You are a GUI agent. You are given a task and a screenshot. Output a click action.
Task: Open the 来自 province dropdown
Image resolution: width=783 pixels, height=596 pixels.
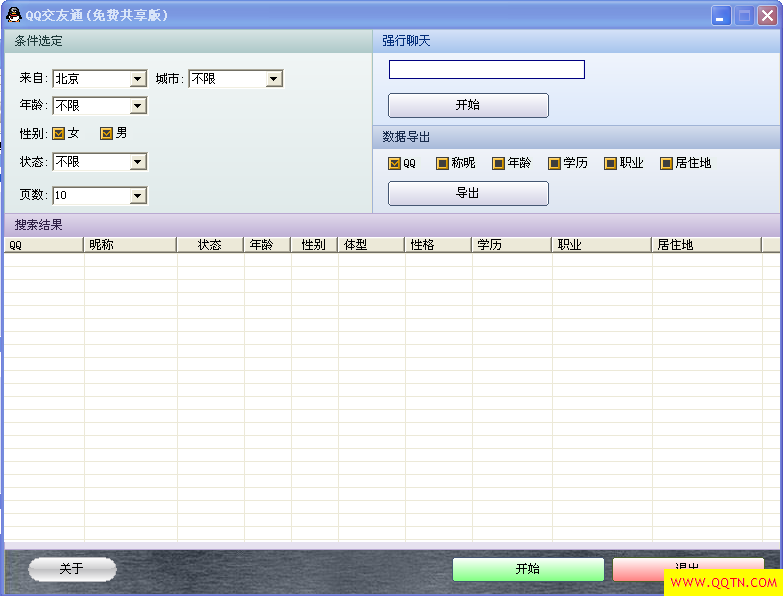(x=138, y=79)
